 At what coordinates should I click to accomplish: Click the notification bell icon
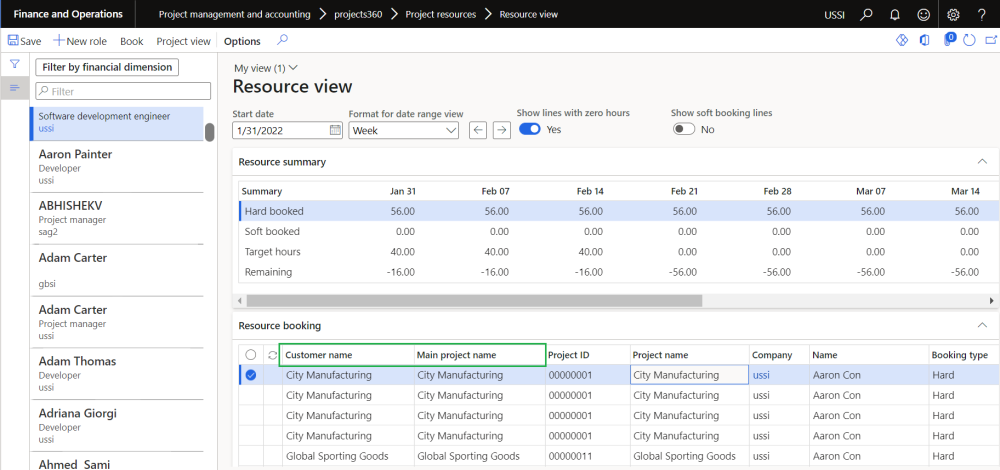895,15
